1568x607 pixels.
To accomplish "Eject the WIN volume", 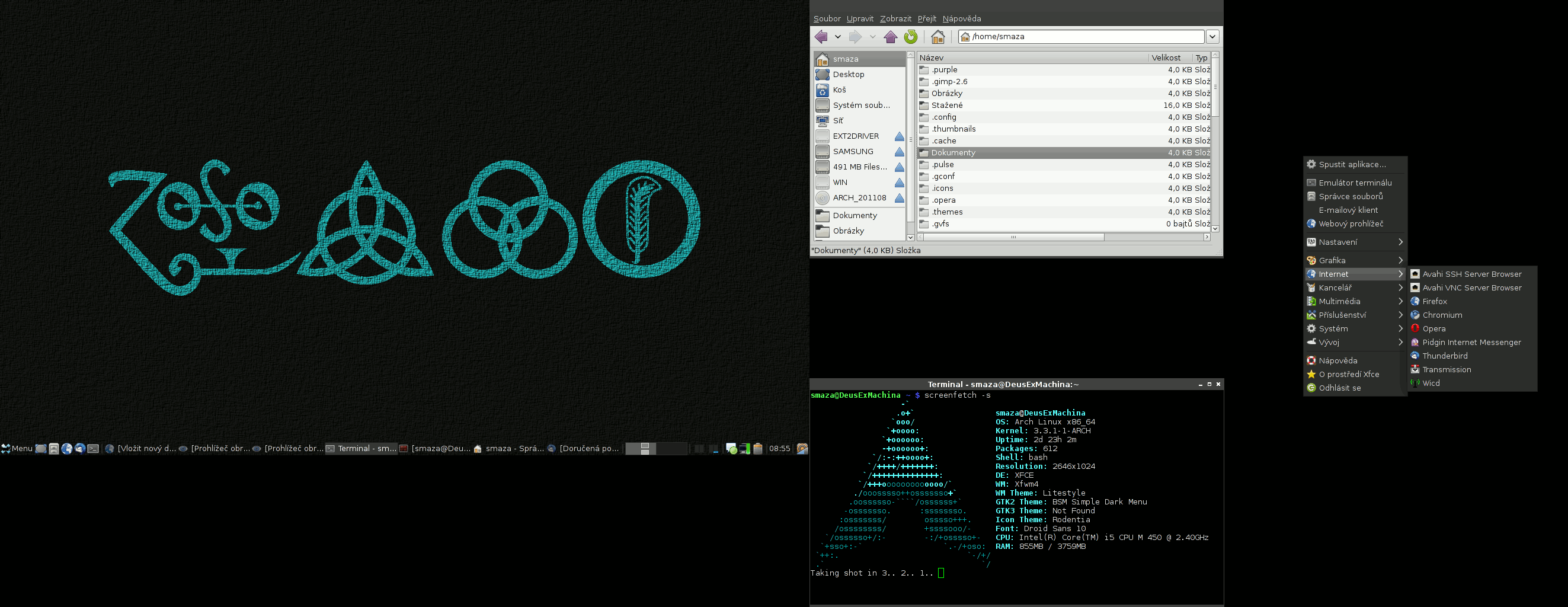I will (899, 183).
